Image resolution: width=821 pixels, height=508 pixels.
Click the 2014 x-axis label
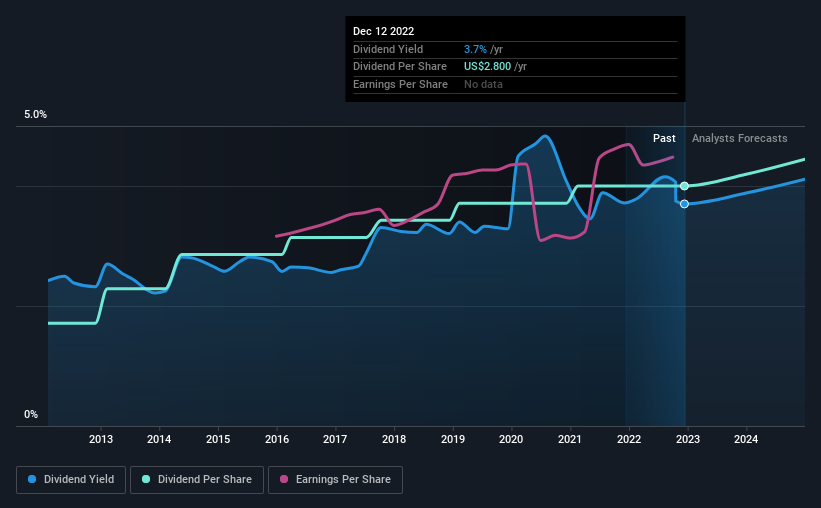pyautogui.click(x=159, y=439)
